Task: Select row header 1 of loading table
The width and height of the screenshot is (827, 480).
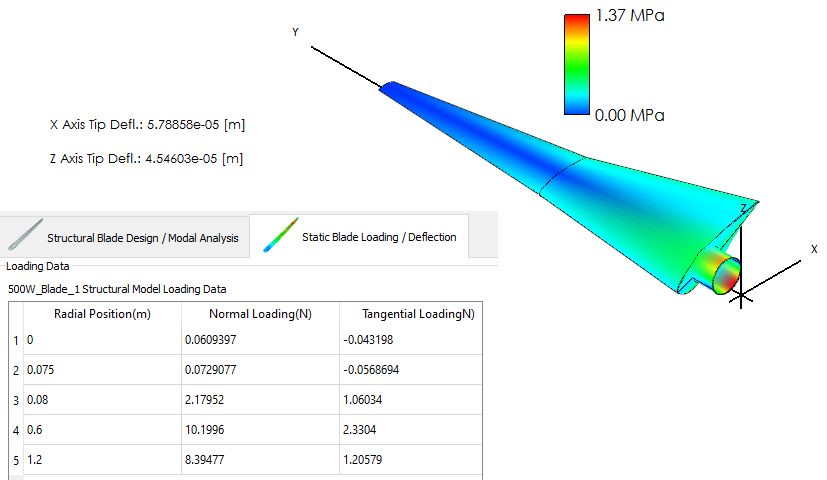Action: coord(16,340)
